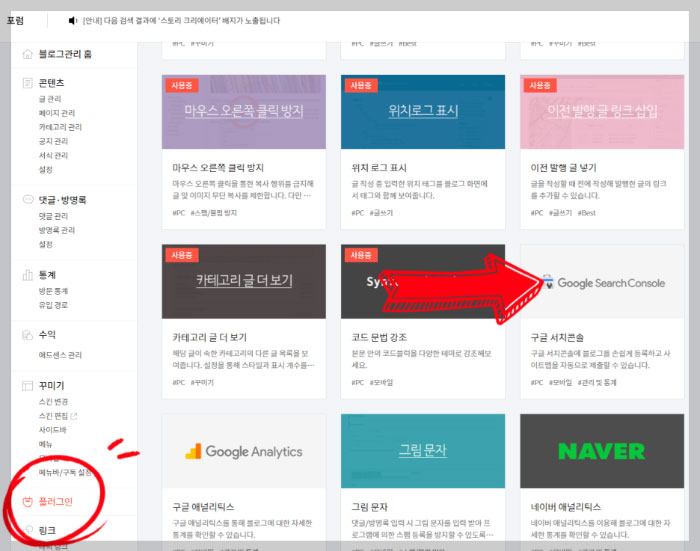Click the 플러그인 plug icon
This screenshot has height=551, width=700.
click(x=28, y=501)
